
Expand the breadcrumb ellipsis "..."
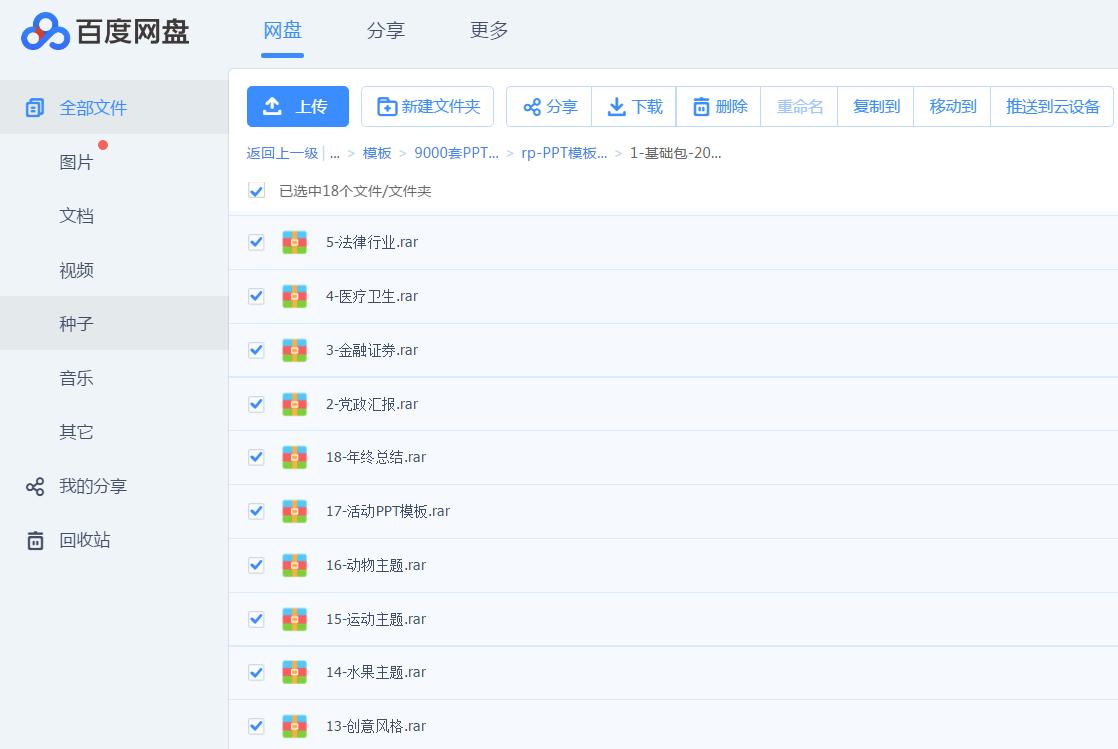click(x=335, y=153)
